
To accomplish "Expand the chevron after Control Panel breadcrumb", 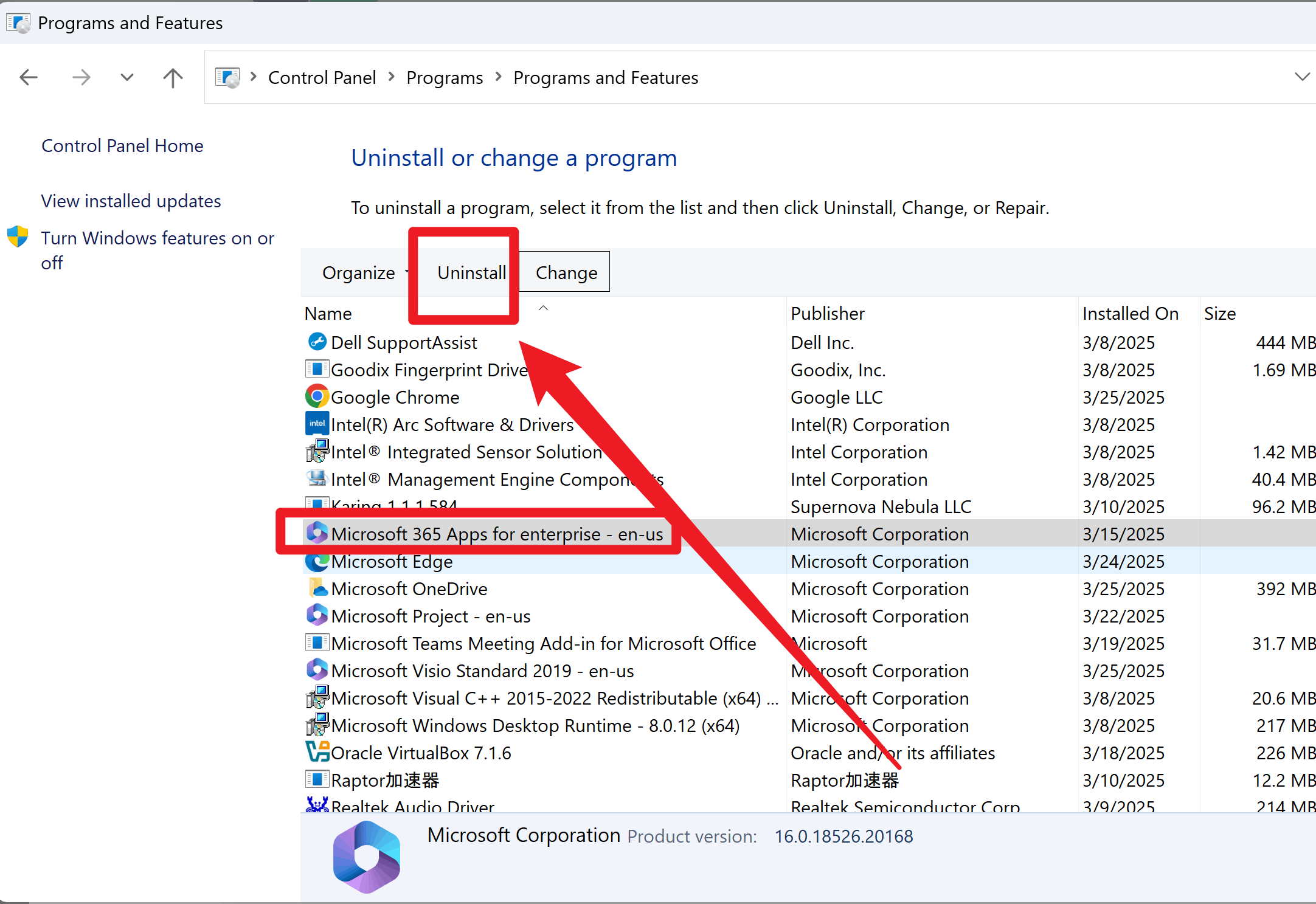I will (392, 77).
